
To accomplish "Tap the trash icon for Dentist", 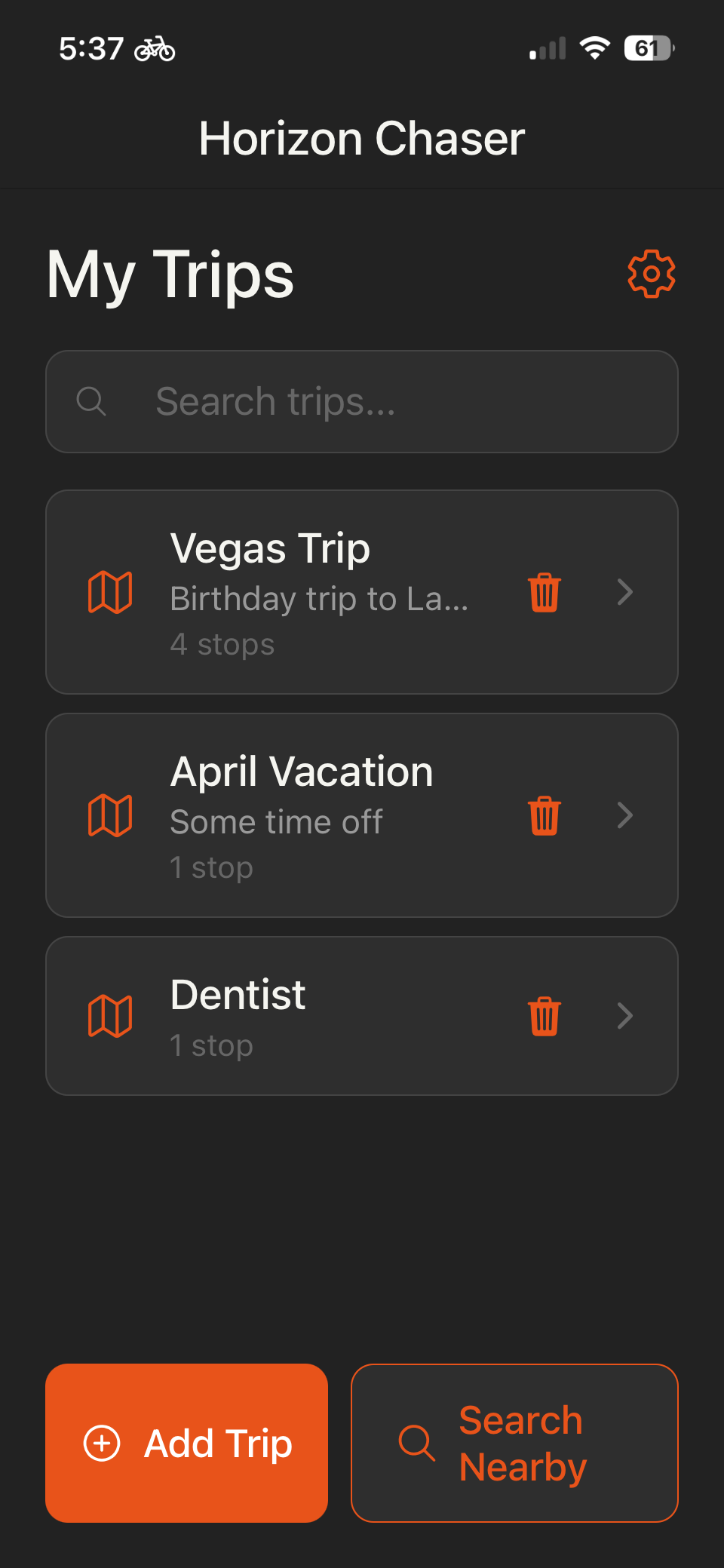I will [544, 1016].
